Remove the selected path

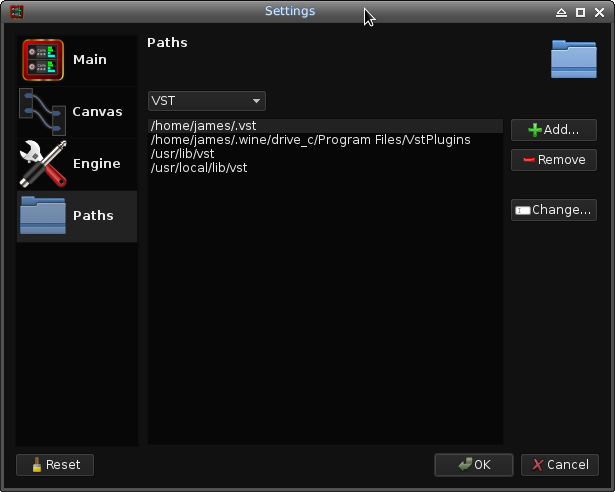click(553, 160)
